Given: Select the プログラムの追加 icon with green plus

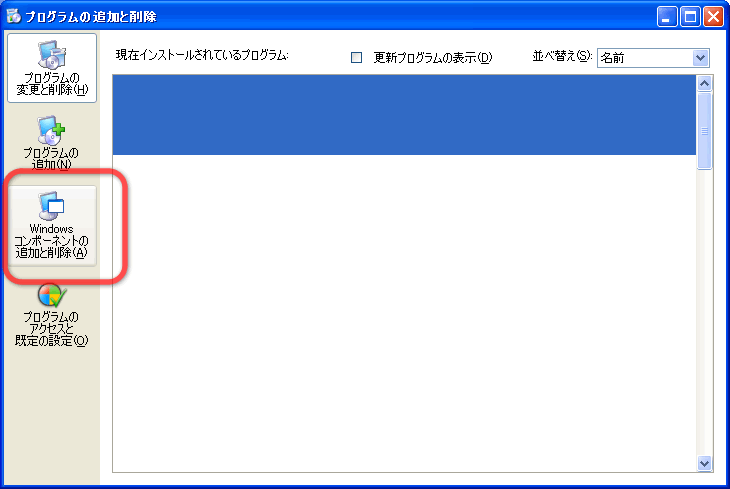Looking at the screenshot, I should pos(51,130).
